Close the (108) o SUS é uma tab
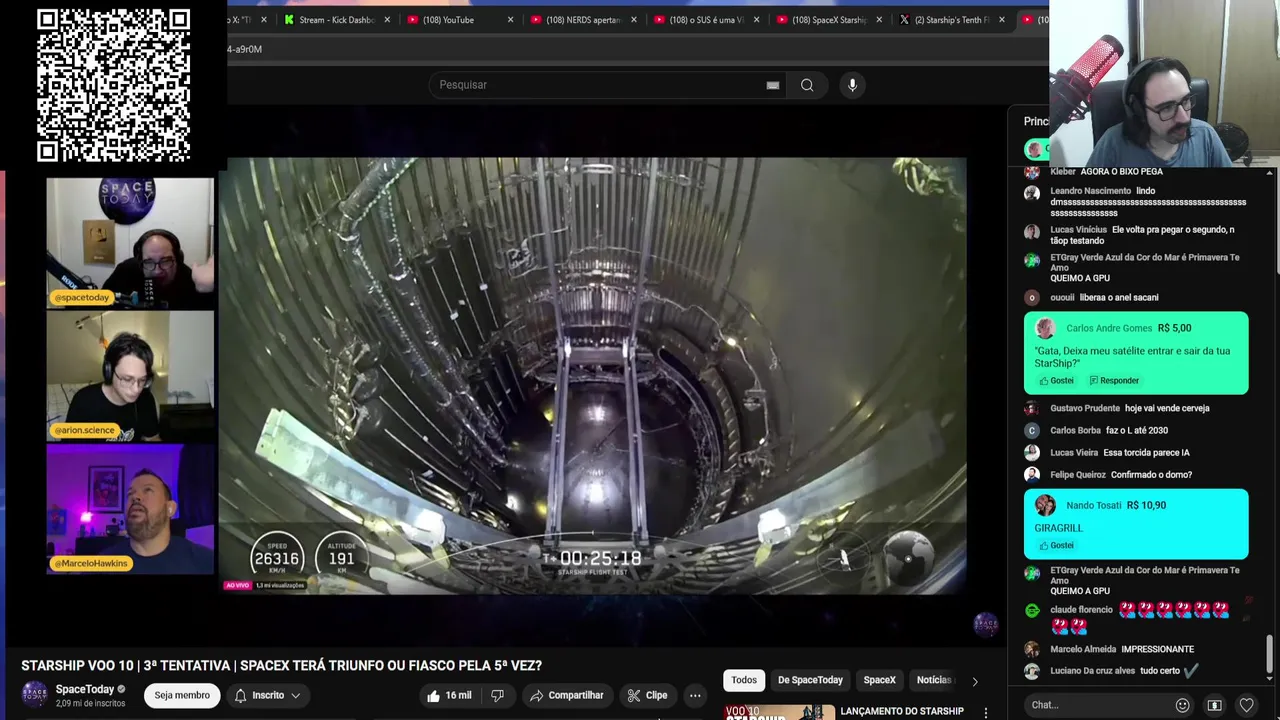The image size is (1280, 720). [x=756, y=20]
